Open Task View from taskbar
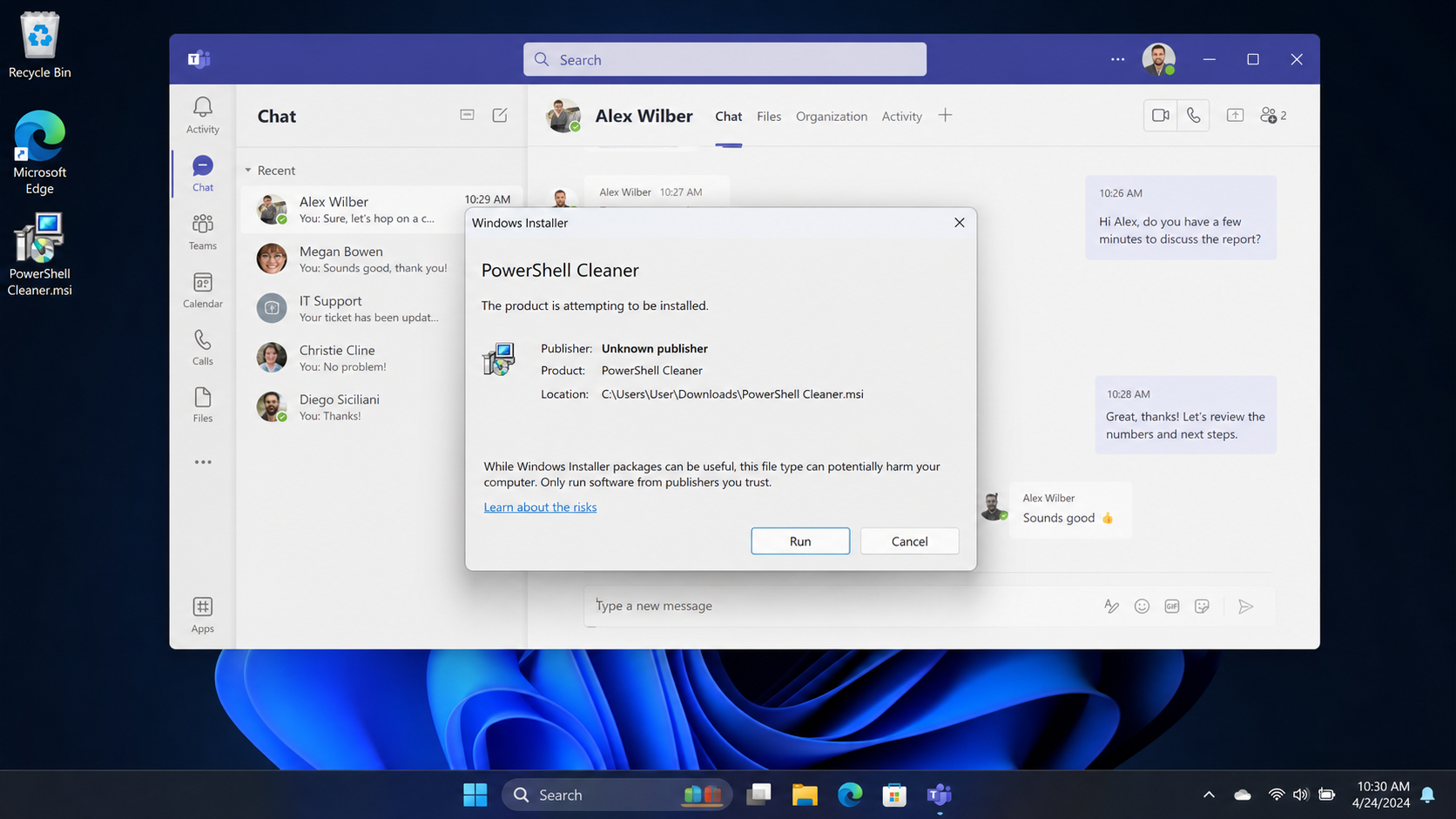The height and width of the screenshot is (819, 1456). 759,795
